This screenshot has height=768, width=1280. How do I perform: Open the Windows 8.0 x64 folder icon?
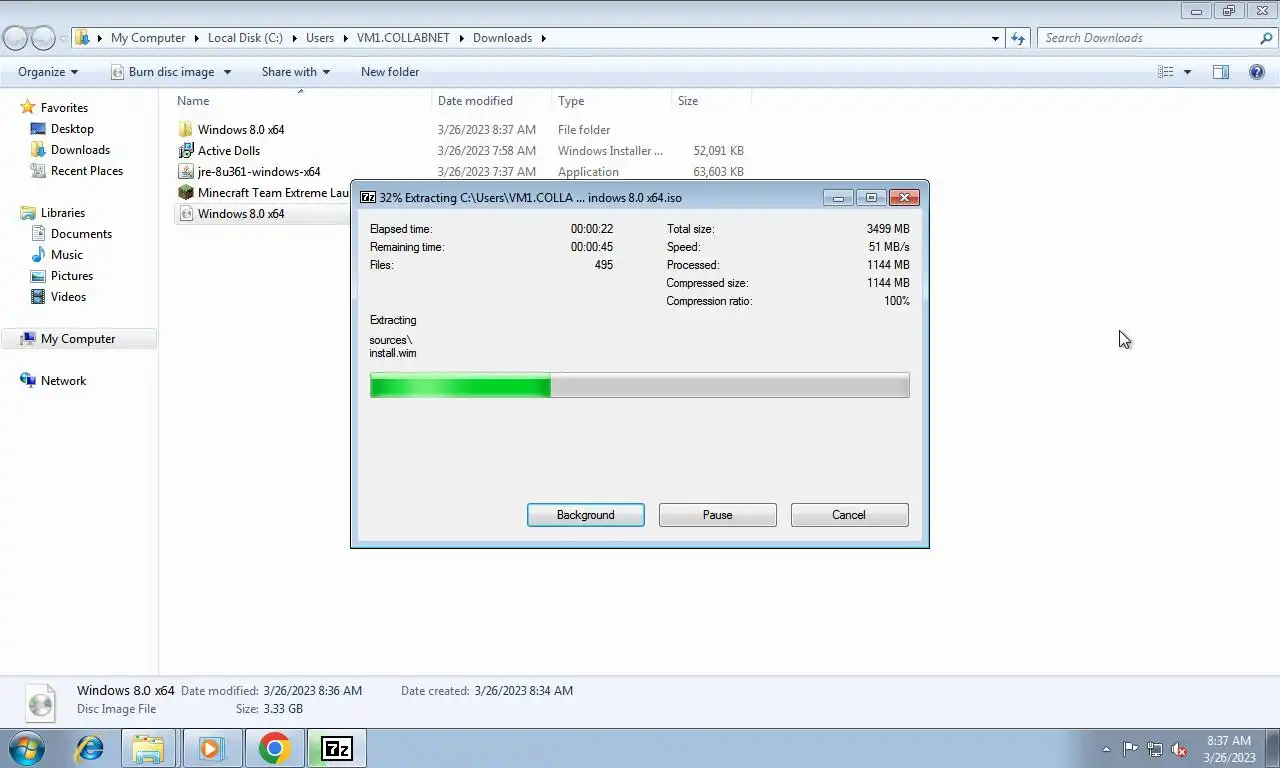(185, 130)
